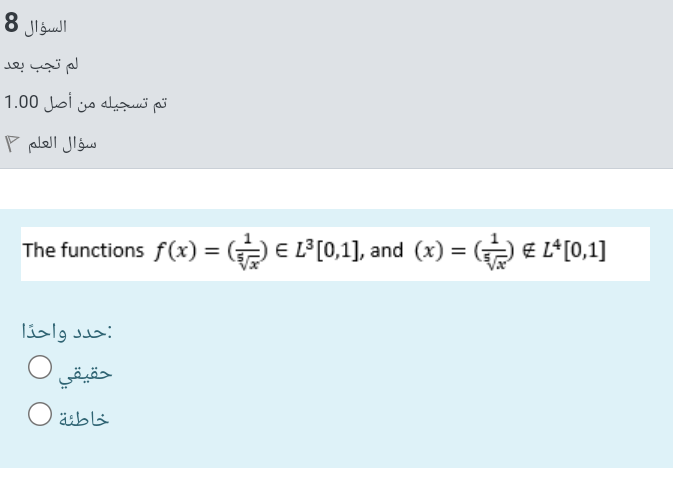673x488 pixels.
Task: Click the خاطئة answer label
Action: tap(84, 418)
